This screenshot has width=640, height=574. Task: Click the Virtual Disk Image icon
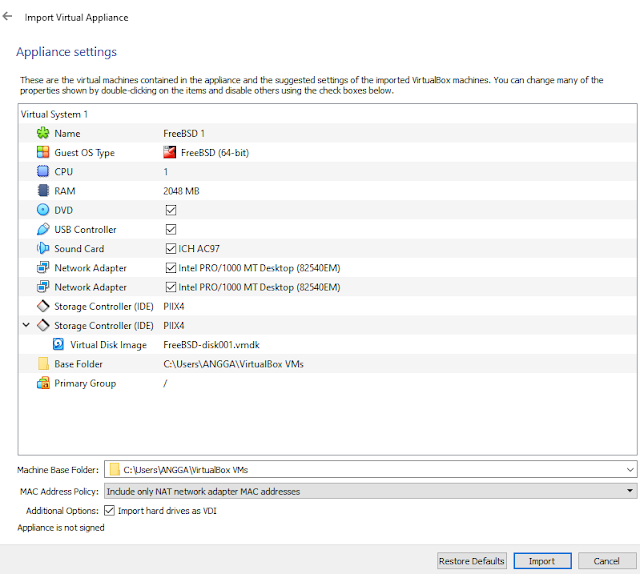click(x=58, y=344)
